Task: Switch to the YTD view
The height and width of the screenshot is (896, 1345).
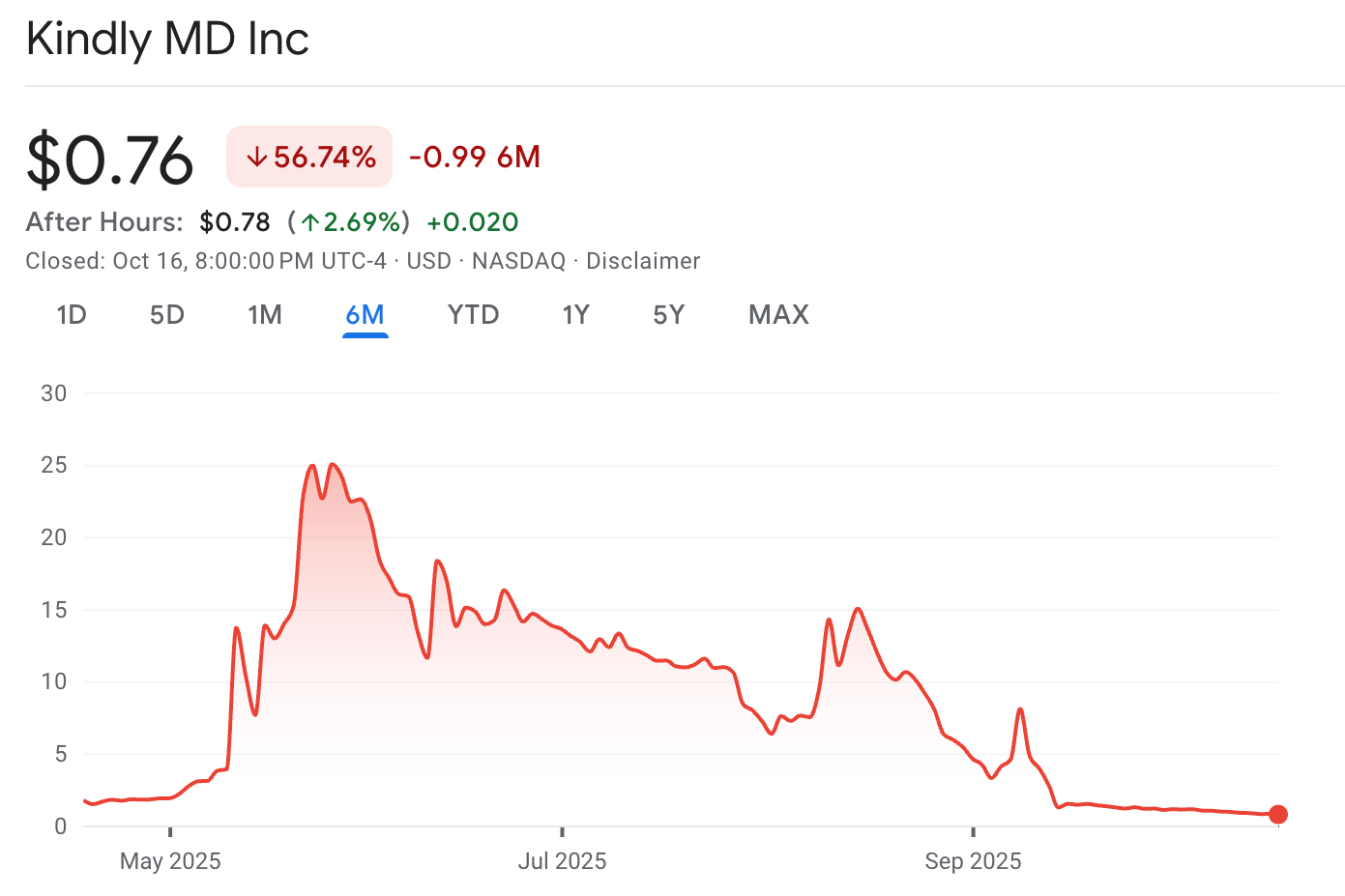Action: click(472, 314)
